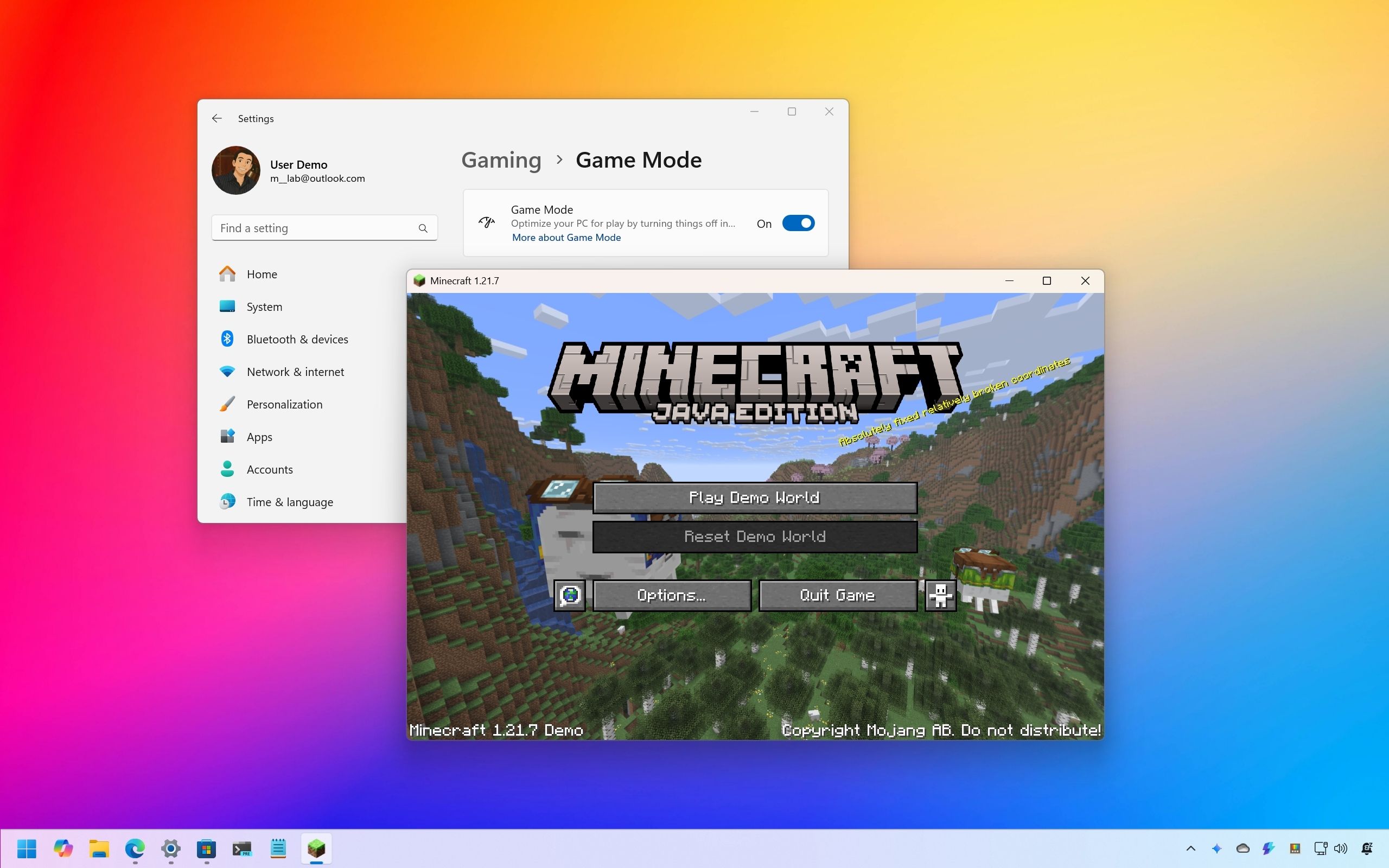
Task: Turn off the Game Mode toggle
Action: click(798, 224)
